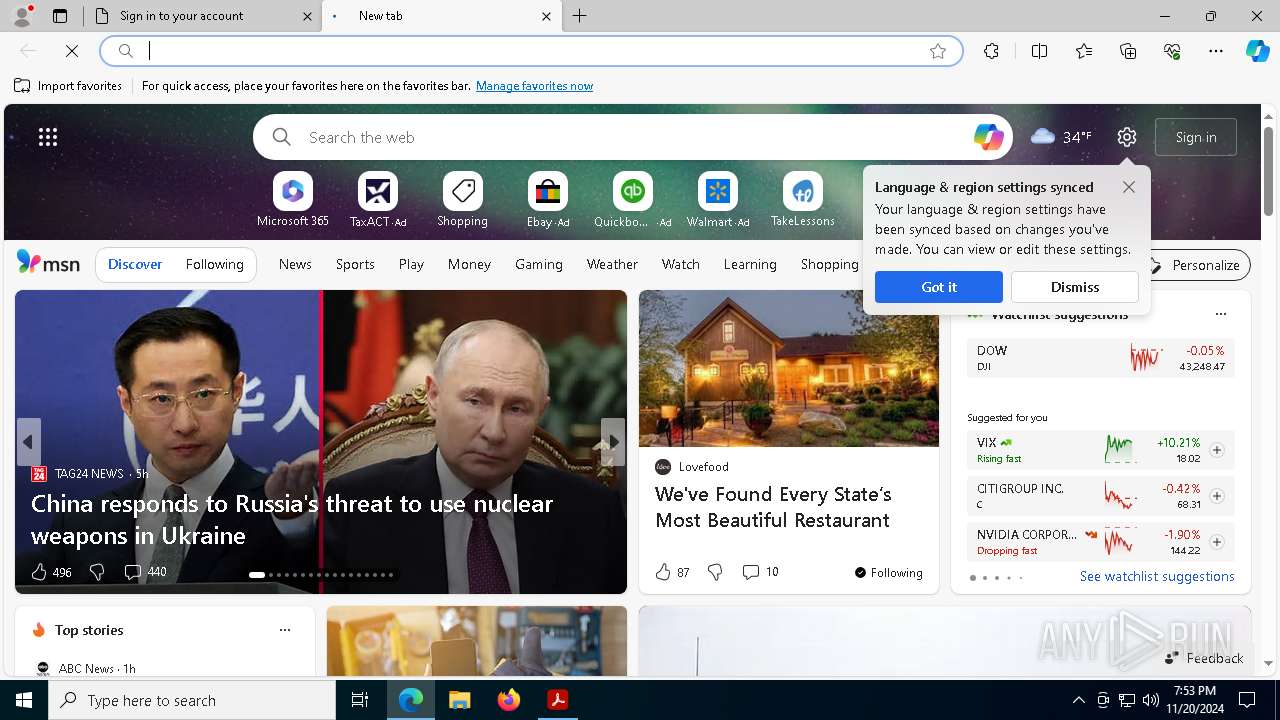The height and width of the screenshot is (720, 1280).
Task: Go to previous carousel story
Action: click(x=28, y=442)
